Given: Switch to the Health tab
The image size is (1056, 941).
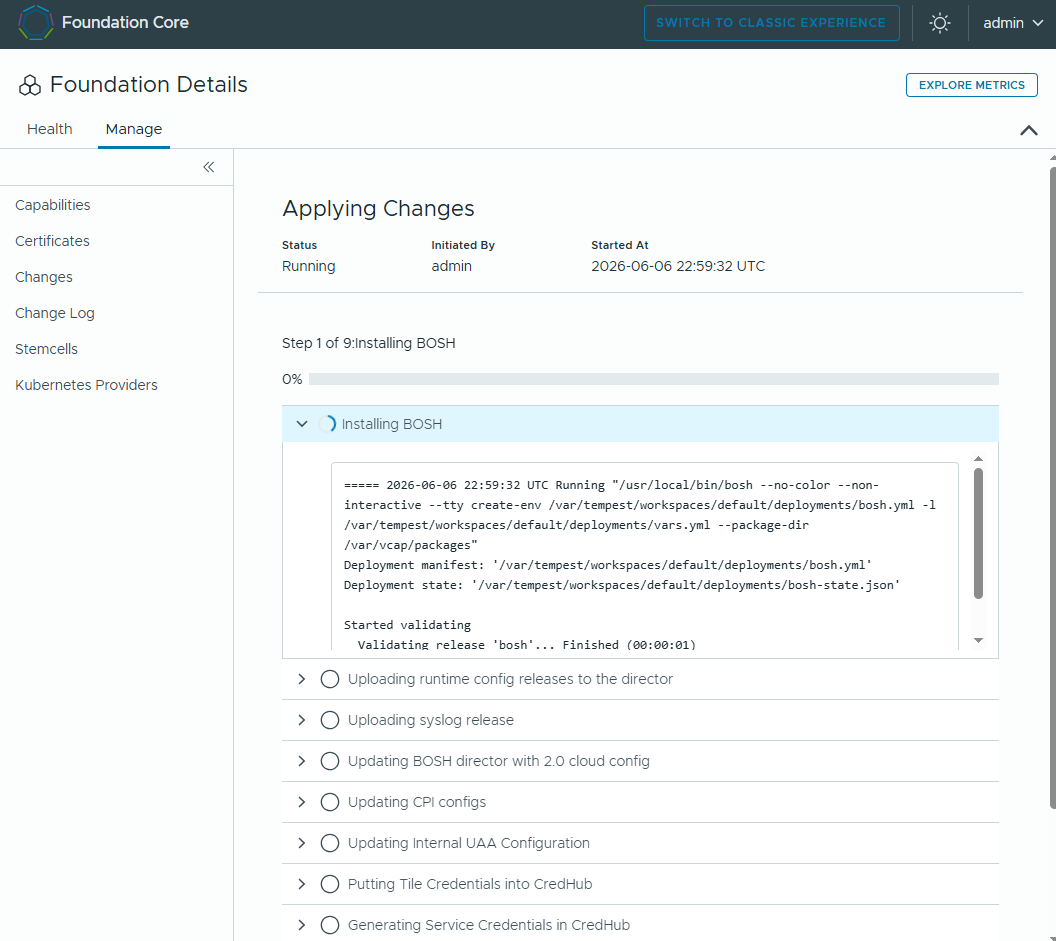Looking at the screenshot, I should click(x=49, y=129).
